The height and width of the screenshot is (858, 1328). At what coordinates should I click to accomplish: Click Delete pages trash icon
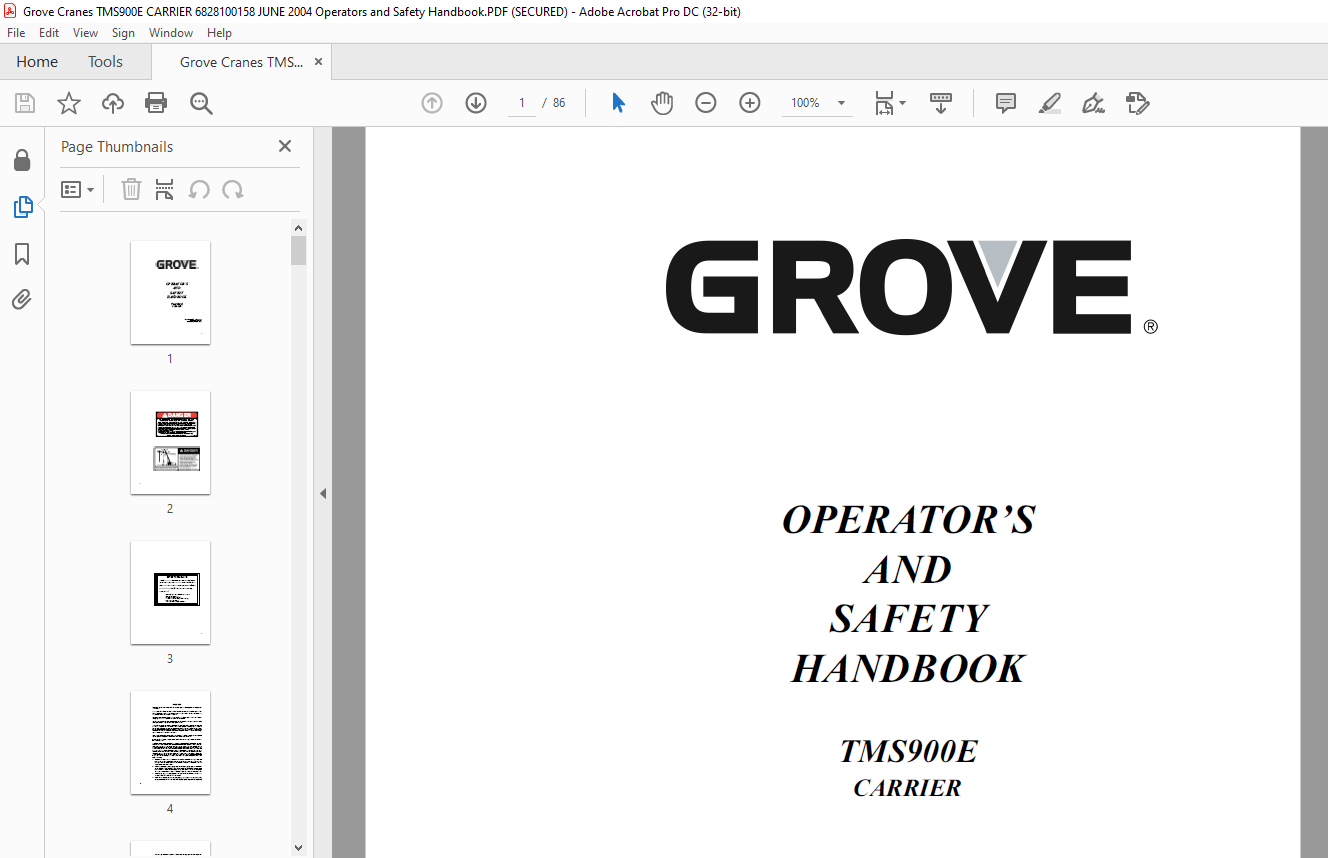[x=131, y=189]
